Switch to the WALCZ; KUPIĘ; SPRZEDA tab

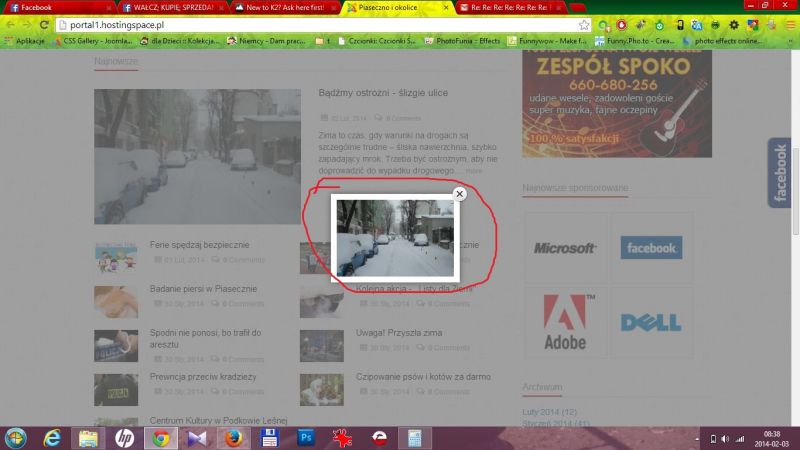coord(172,8)
